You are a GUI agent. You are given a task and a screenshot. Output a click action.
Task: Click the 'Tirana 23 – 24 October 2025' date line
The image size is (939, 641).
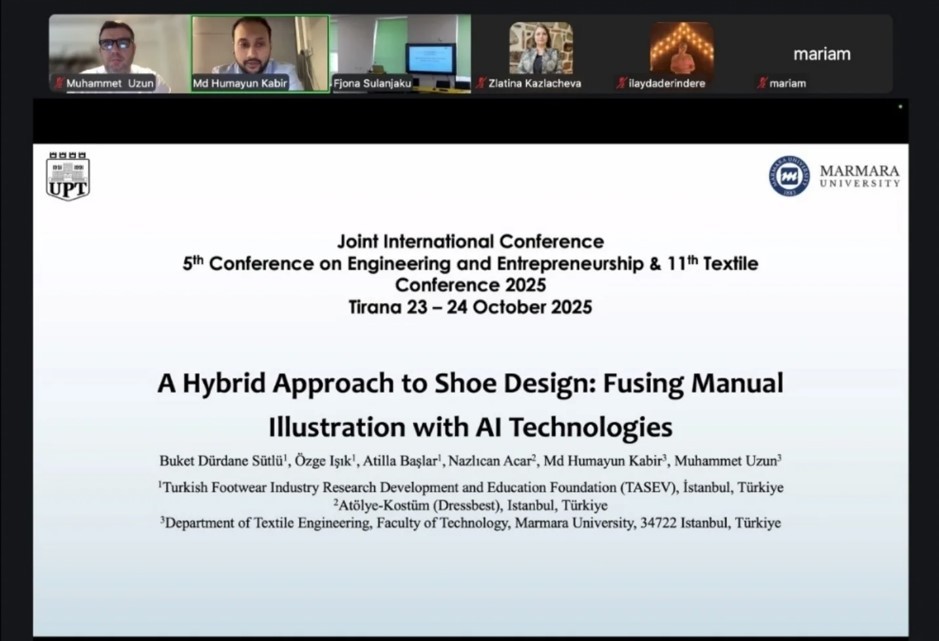(470, 307)
